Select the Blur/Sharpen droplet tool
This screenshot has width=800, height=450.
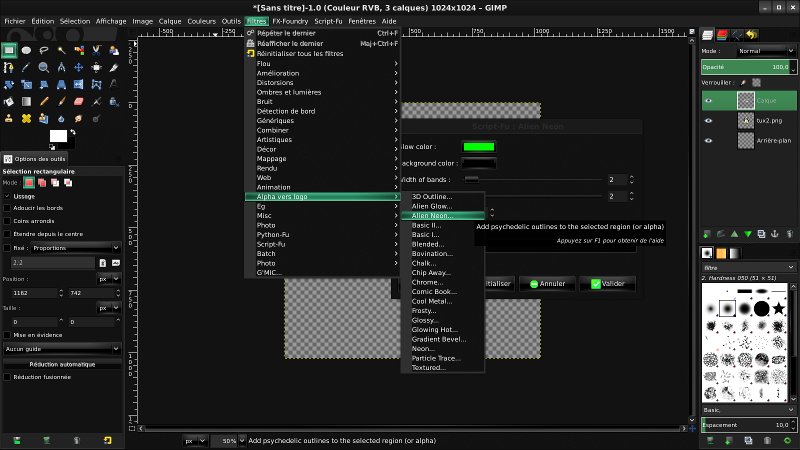(61, 118)
